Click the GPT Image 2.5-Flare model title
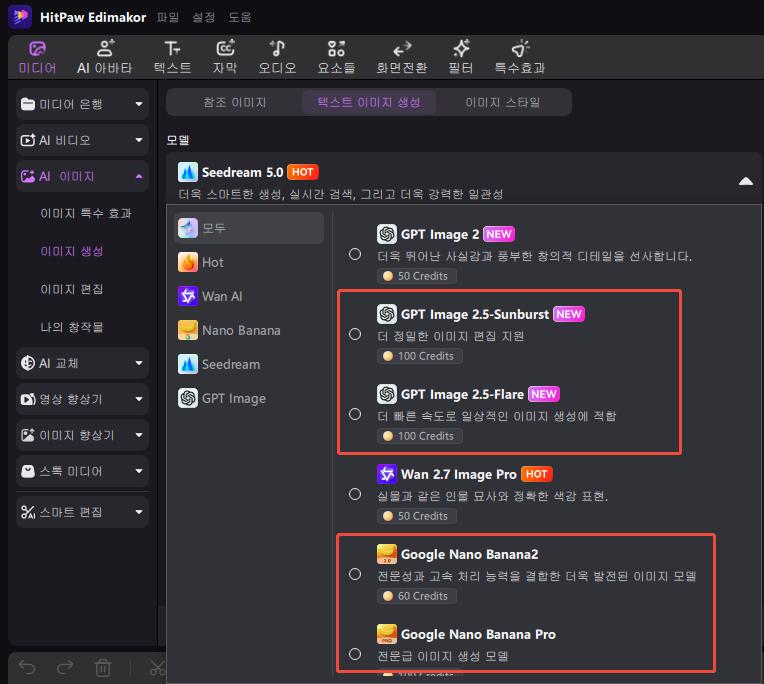 (x=462, y=394)
